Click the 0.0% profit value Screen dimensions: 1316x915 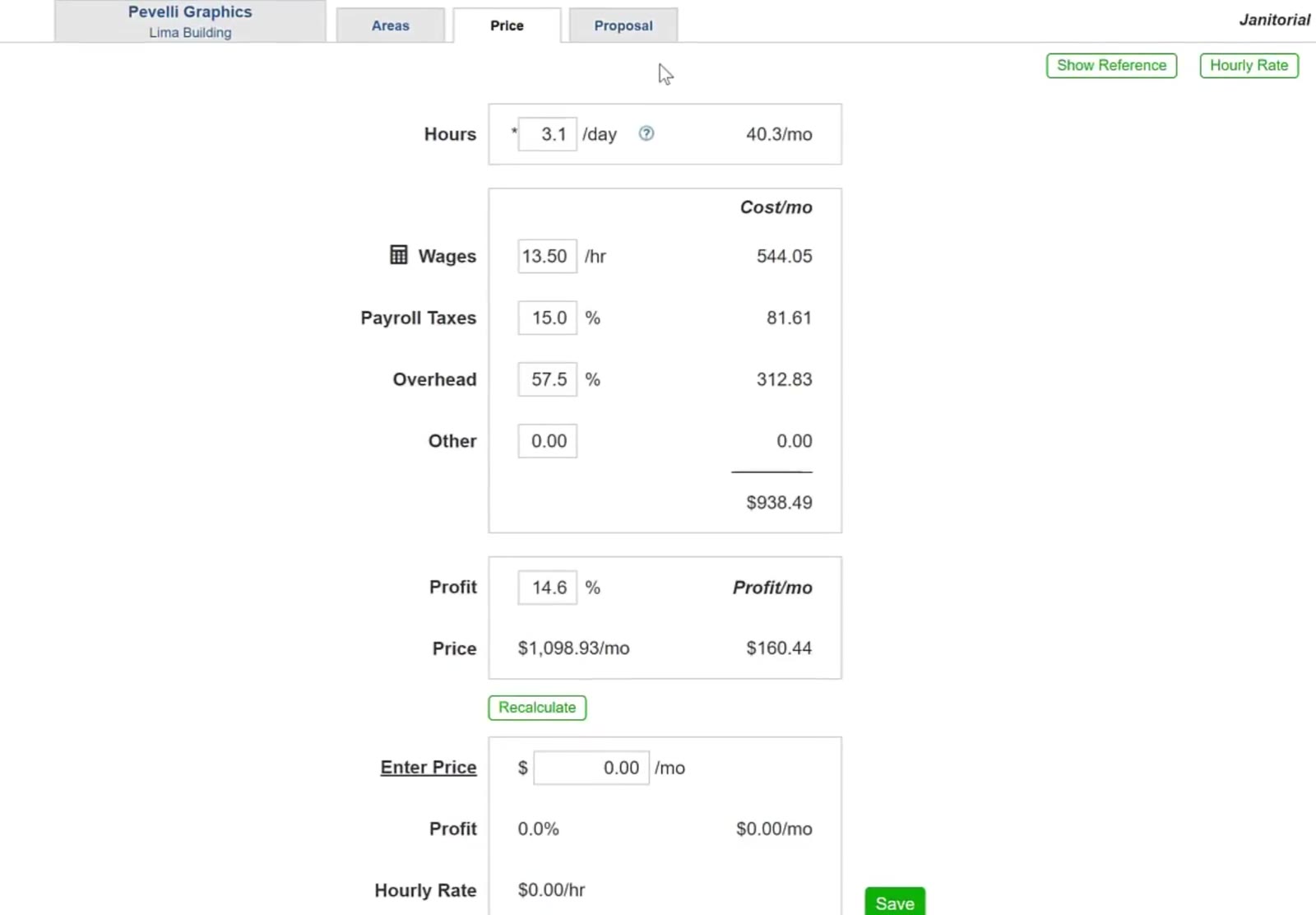[x=538, y=829]
